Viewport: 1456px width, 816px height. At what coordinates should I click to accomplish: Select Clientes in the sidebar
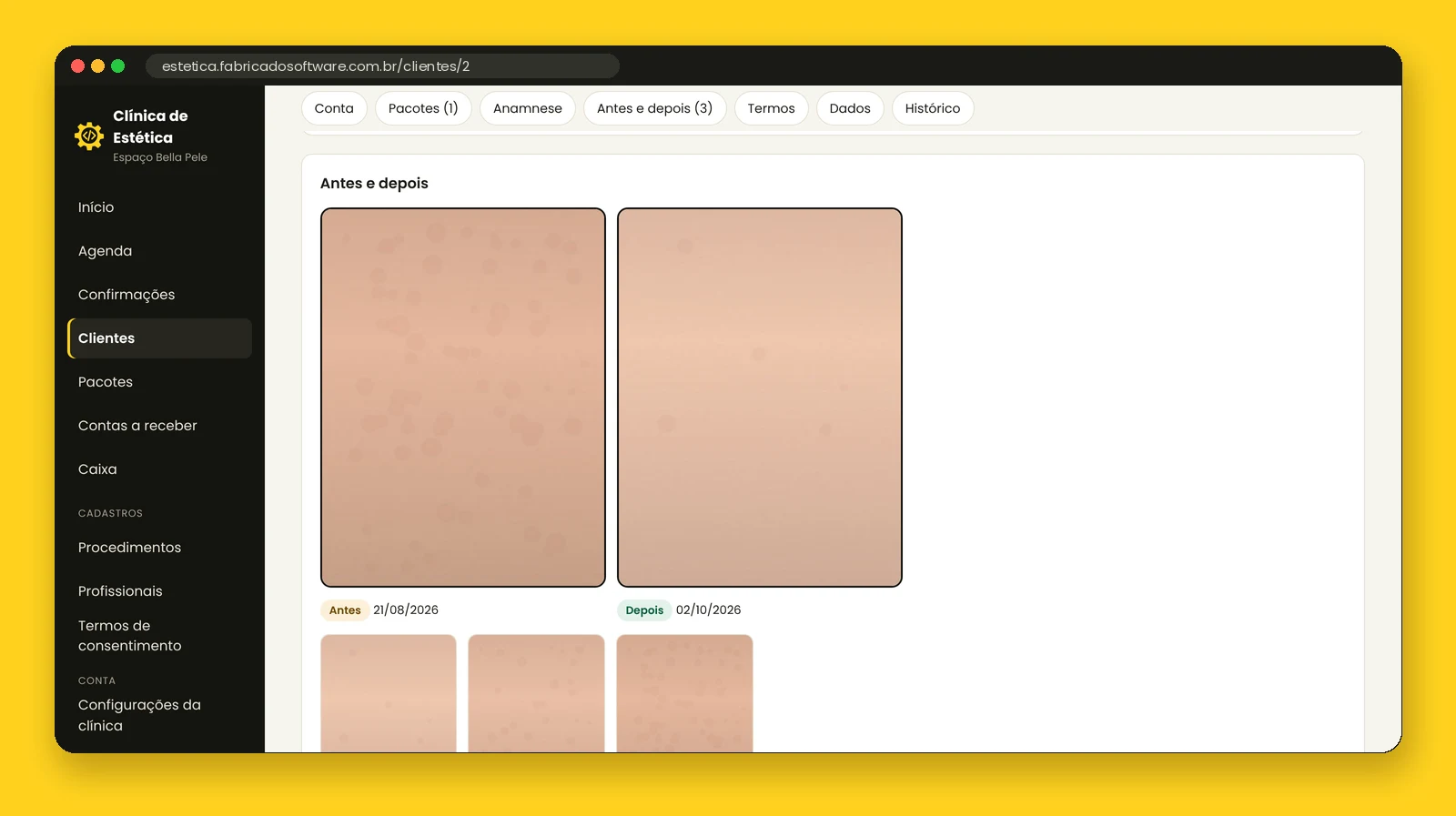pos(159,338)
